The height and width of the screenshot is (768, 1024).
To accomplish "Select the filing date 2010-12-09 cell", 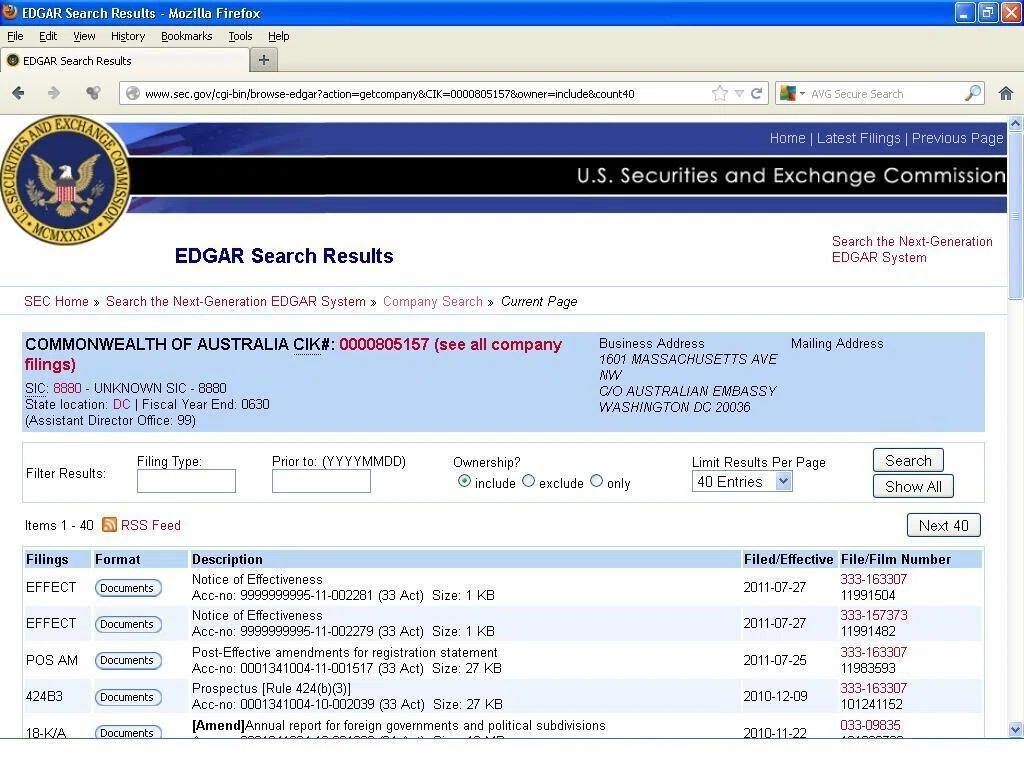I will (775, 696).
